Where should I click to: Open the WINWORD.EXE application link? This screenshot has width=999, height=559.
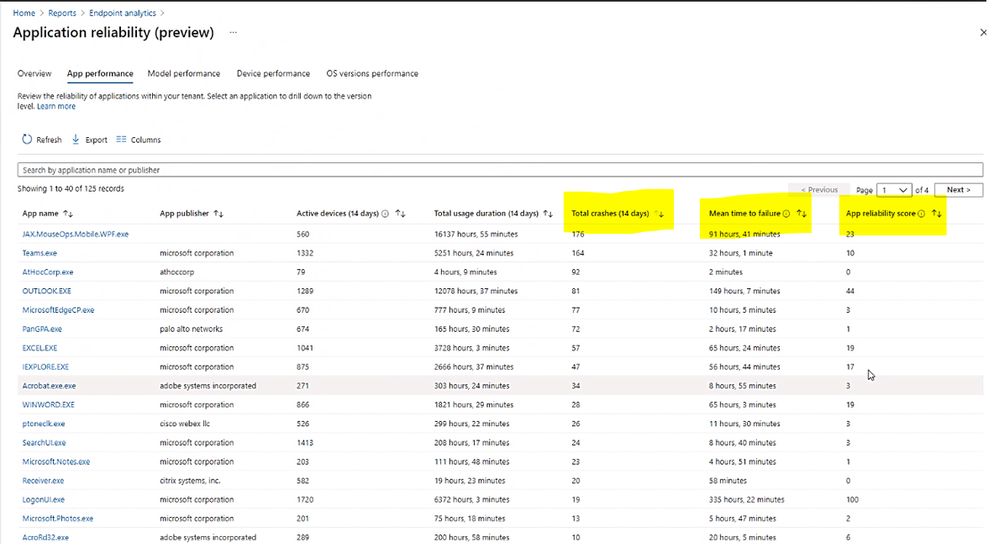[48, 405]
